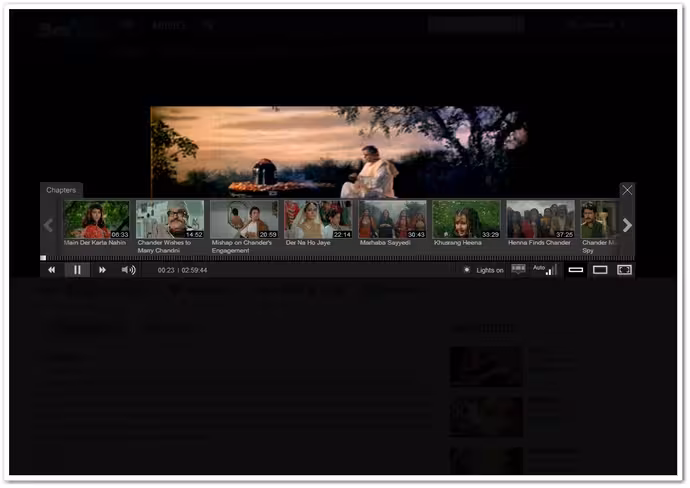Open the Auto quality selector
The width and height of the screenshot is (690, 488).
pos(545,269)
